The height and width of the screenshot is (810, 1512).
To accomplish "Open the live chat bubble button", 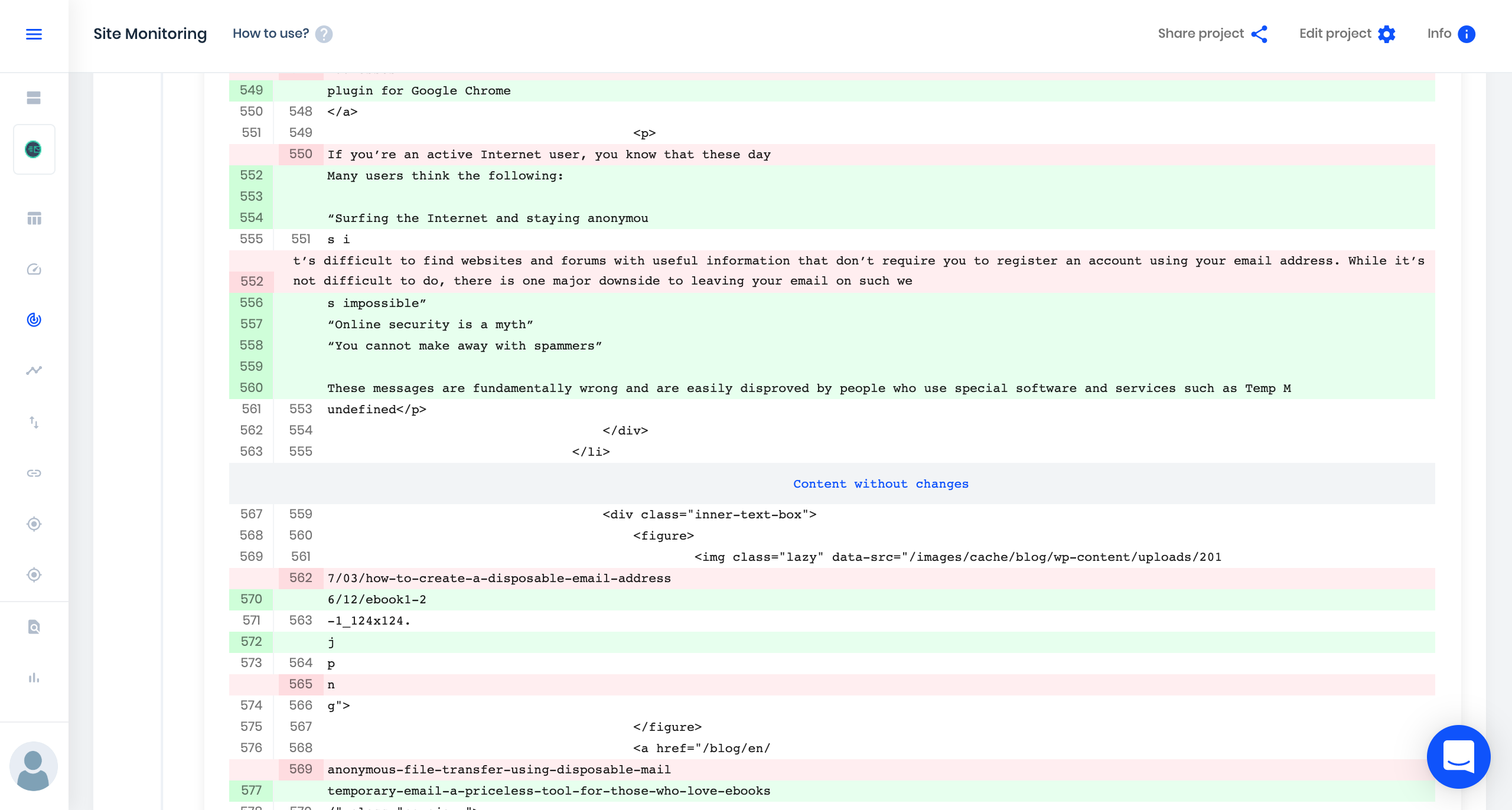I will (x=1458, y=757).
